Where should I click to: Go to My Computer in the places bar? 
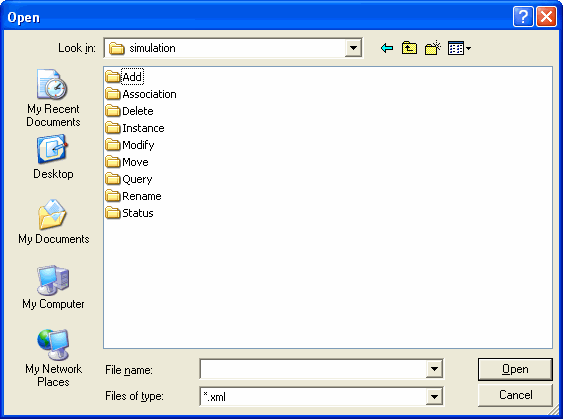click(53, 287)
